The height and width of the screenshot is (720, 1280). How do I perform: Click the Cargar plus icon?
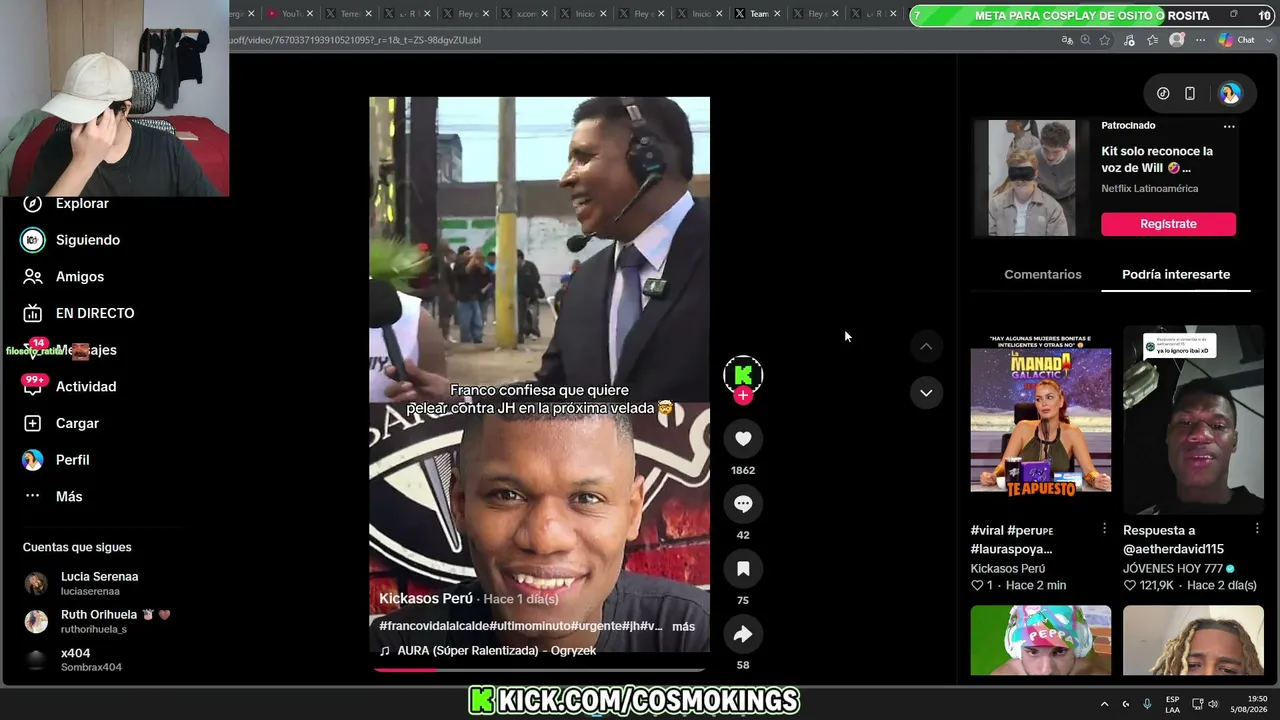[x=33, y=423]
